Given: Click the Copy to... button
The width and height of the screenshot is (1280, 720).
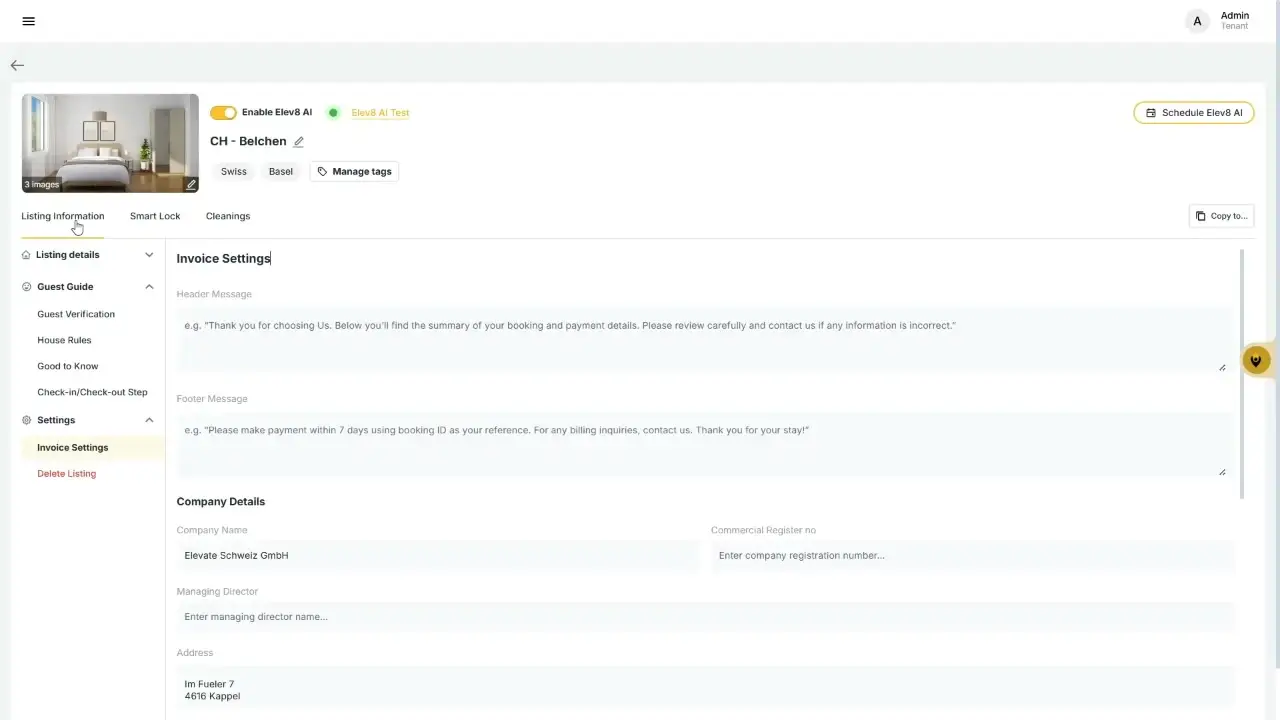Looking at the screenshot, I should tap(1221, 216).
